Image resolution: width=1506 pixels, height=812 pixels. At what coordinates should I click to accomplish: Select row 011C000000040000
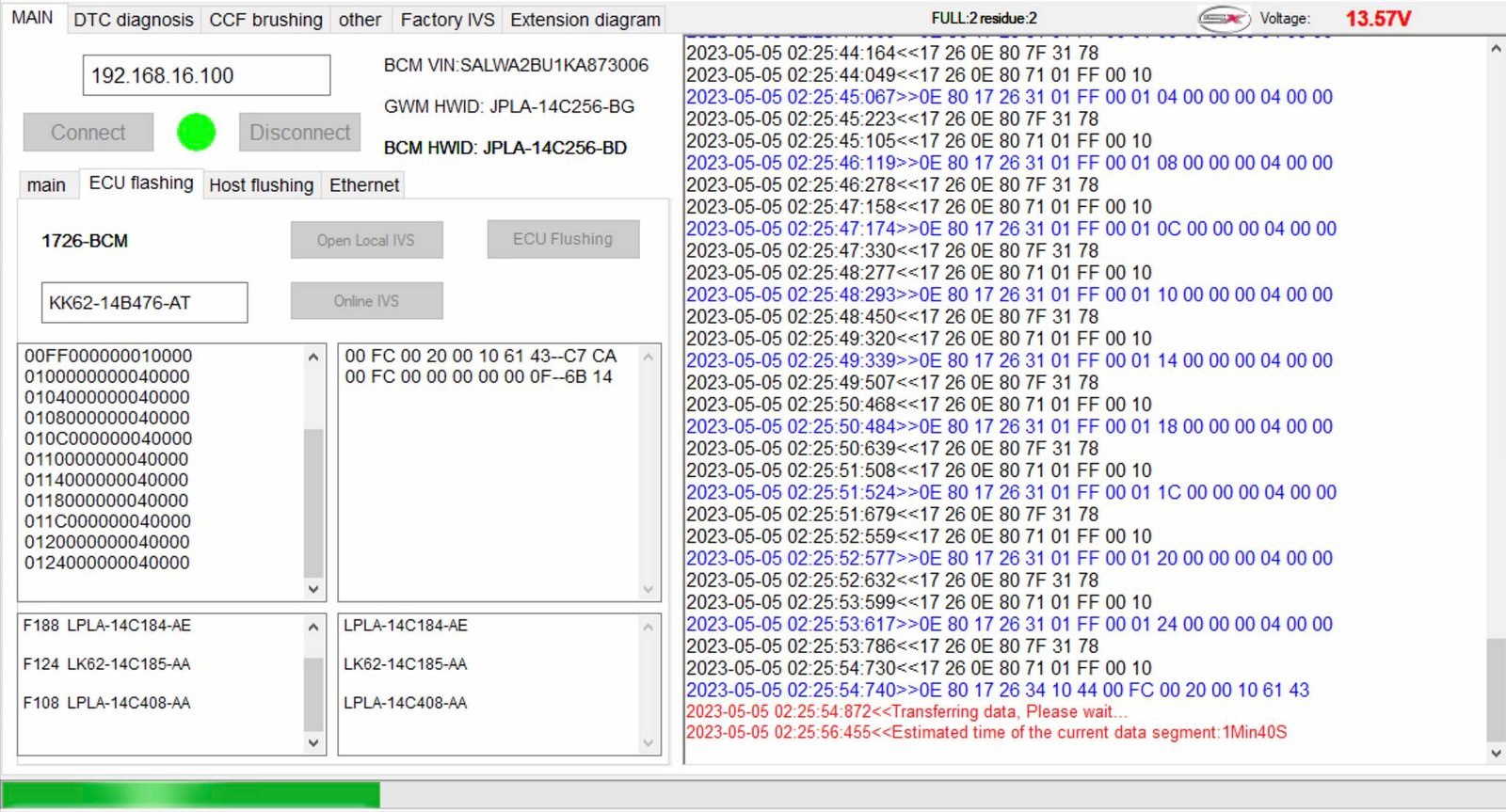coord(108,521)
